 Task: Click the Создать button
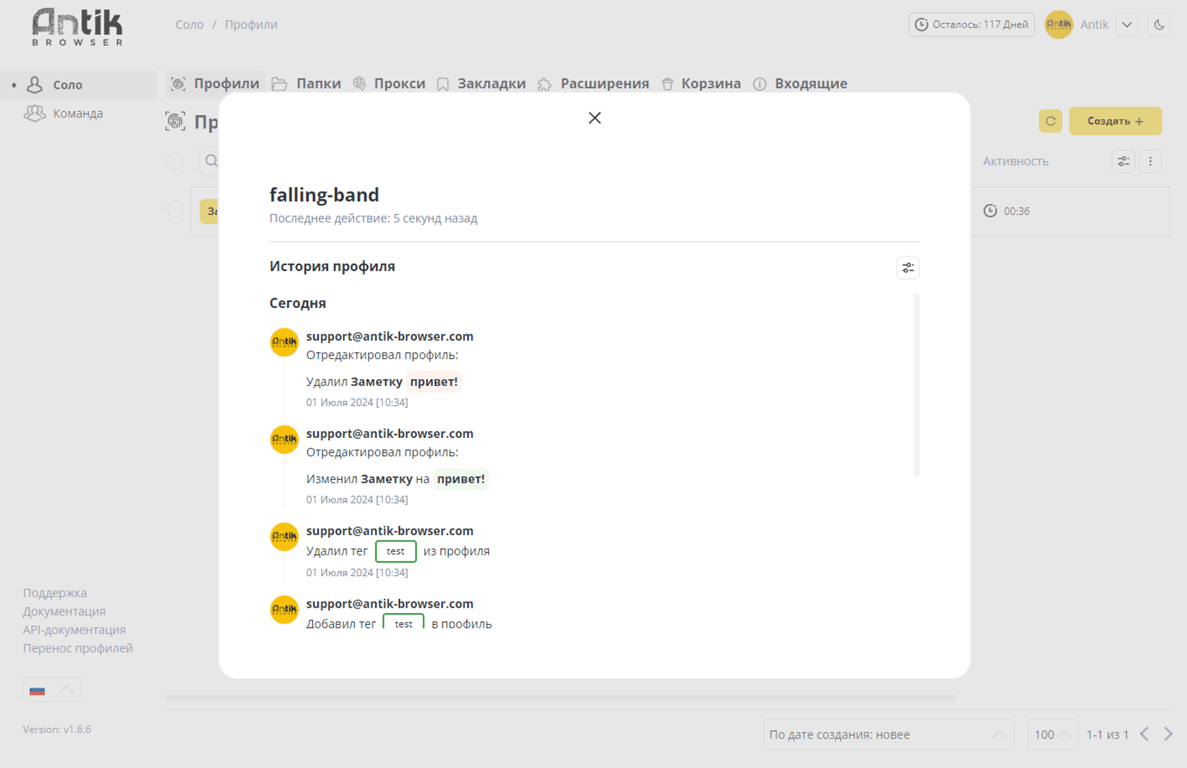click(x=1115, y=121)
